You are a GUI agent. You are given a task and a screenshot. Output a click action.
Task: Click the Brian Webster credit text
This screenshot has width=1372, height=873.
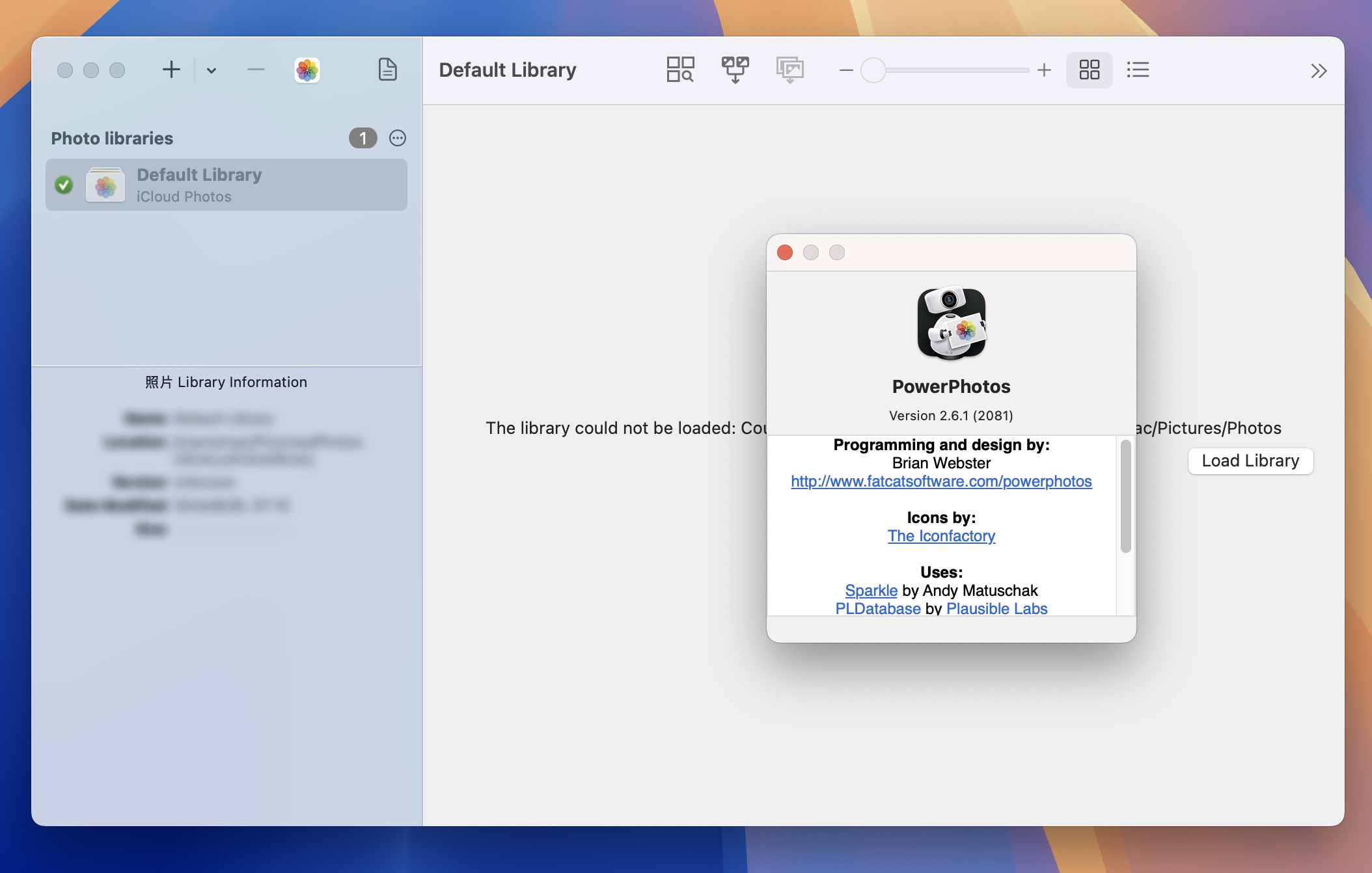941,463
